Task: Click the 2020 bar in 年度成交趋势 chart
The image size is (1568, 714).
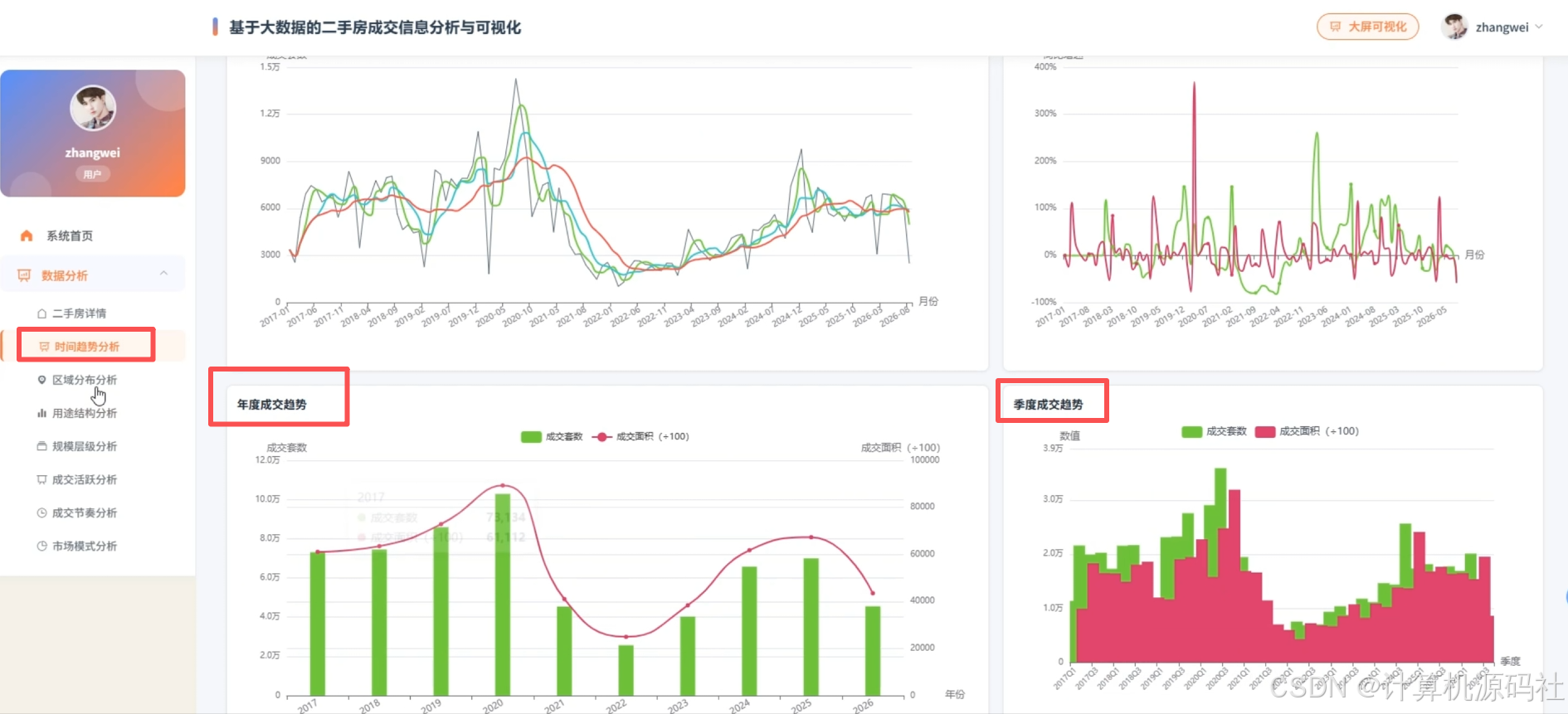Action: (x=503, y=594)
